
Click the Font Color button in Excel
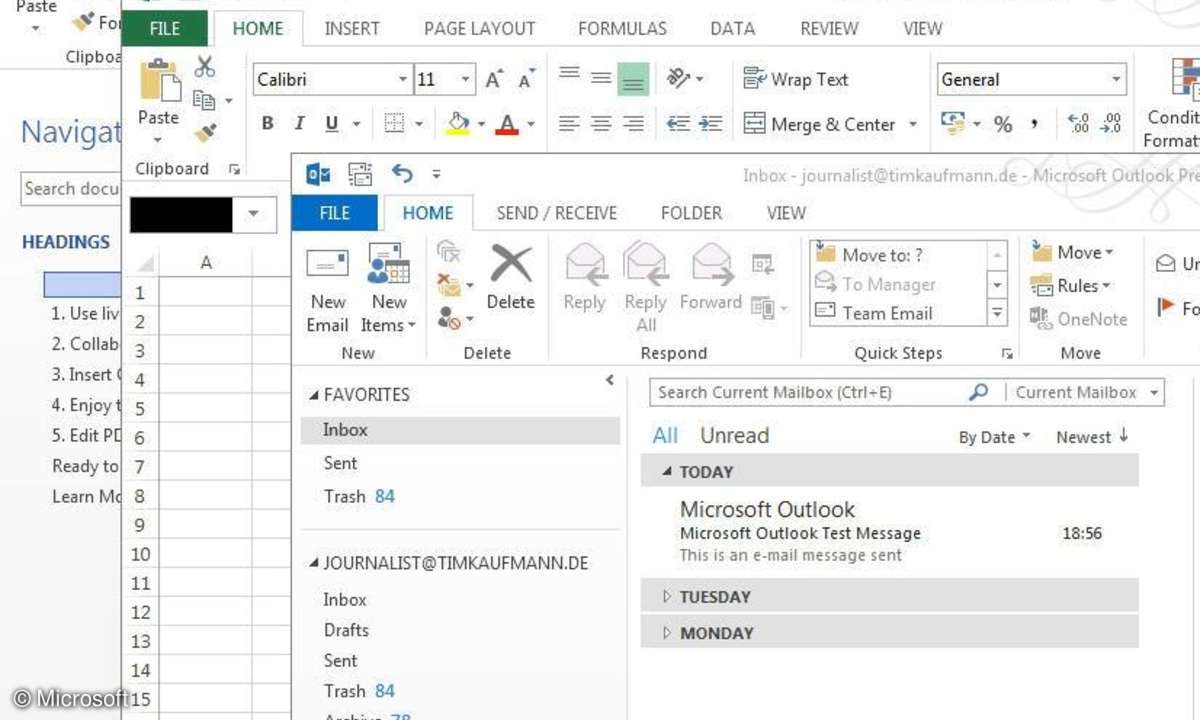508,124
